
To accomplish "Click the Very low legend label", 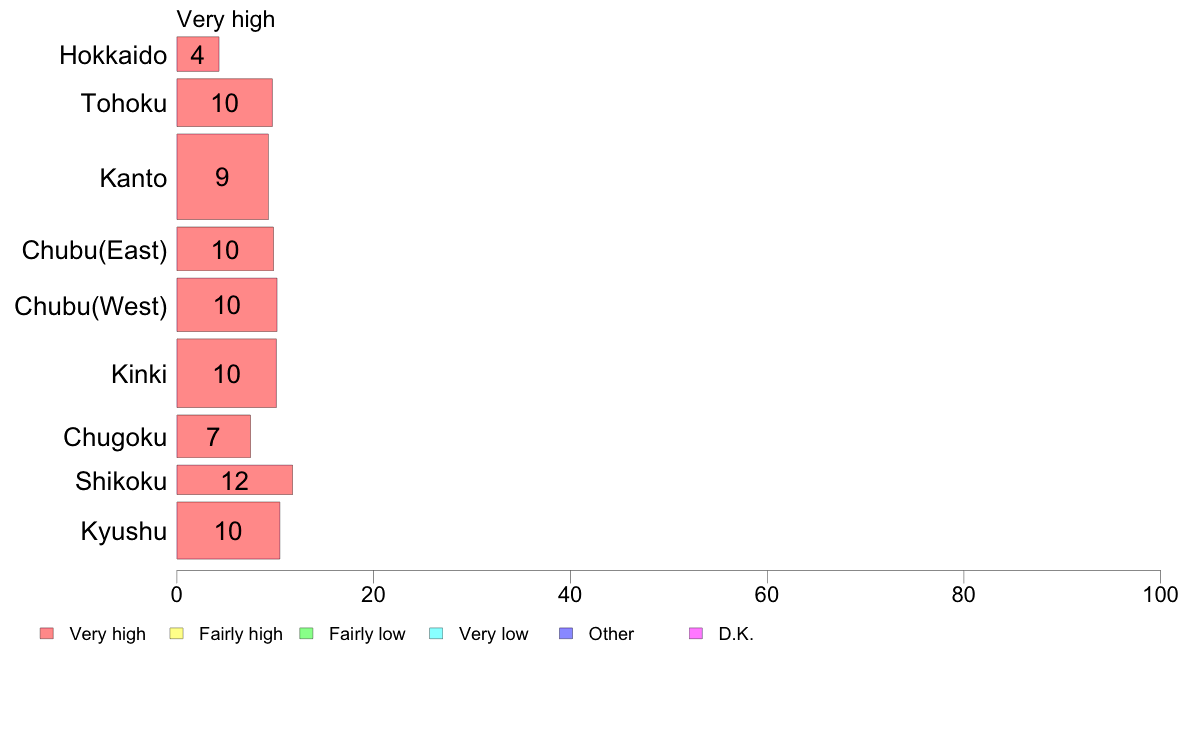I will click(493, 634).
